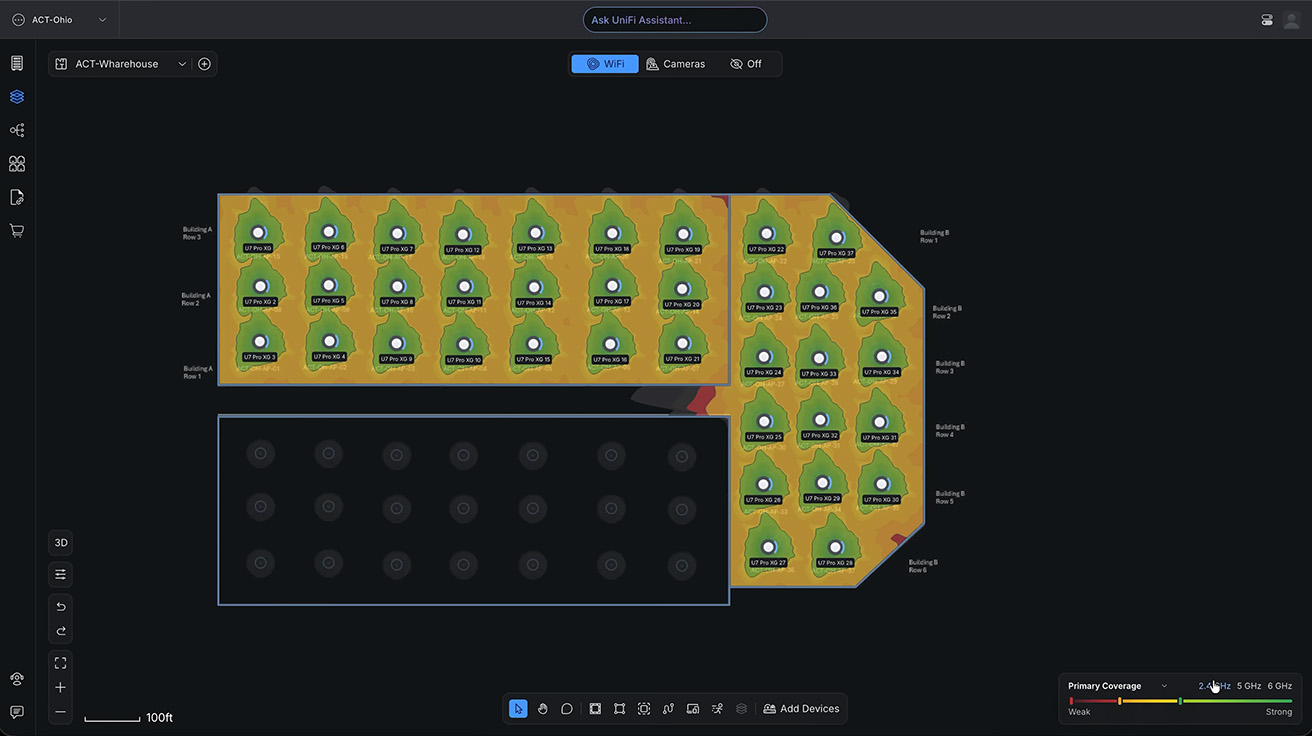Open the layered floorplan sidebar icon
Screen dimensions: 1312x736
(x=17, y=97)
